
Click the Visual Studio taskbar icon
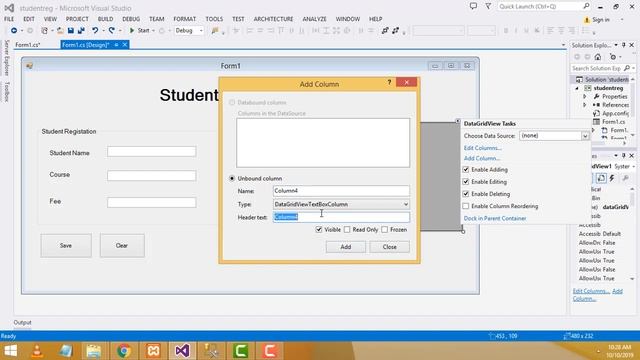182,351
